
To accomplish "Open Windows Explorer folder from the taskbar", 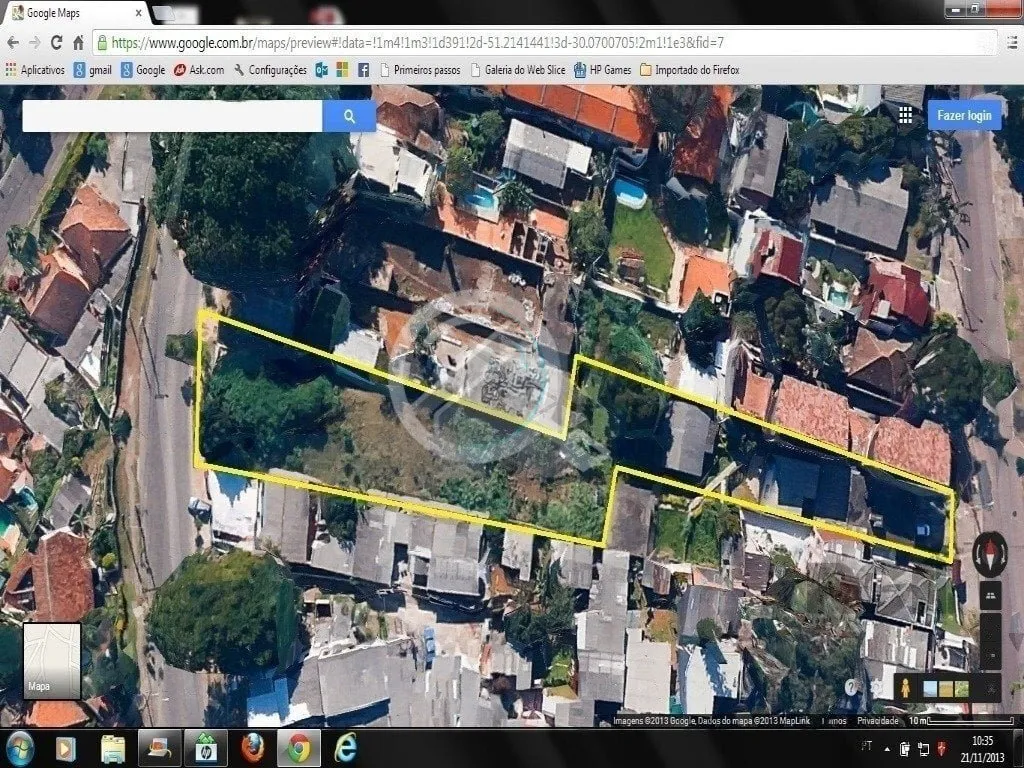I will [113, 749].
